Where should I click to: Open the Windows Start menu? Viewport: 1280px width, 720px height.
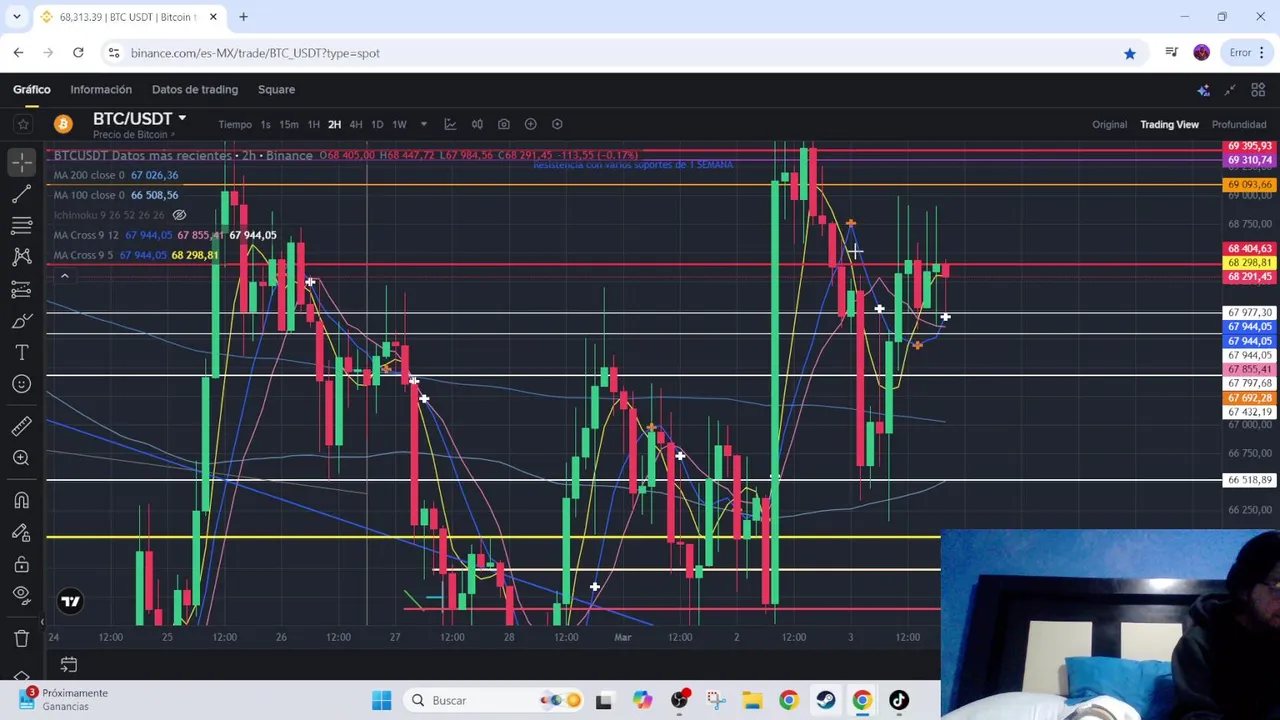tap(382, 700)
